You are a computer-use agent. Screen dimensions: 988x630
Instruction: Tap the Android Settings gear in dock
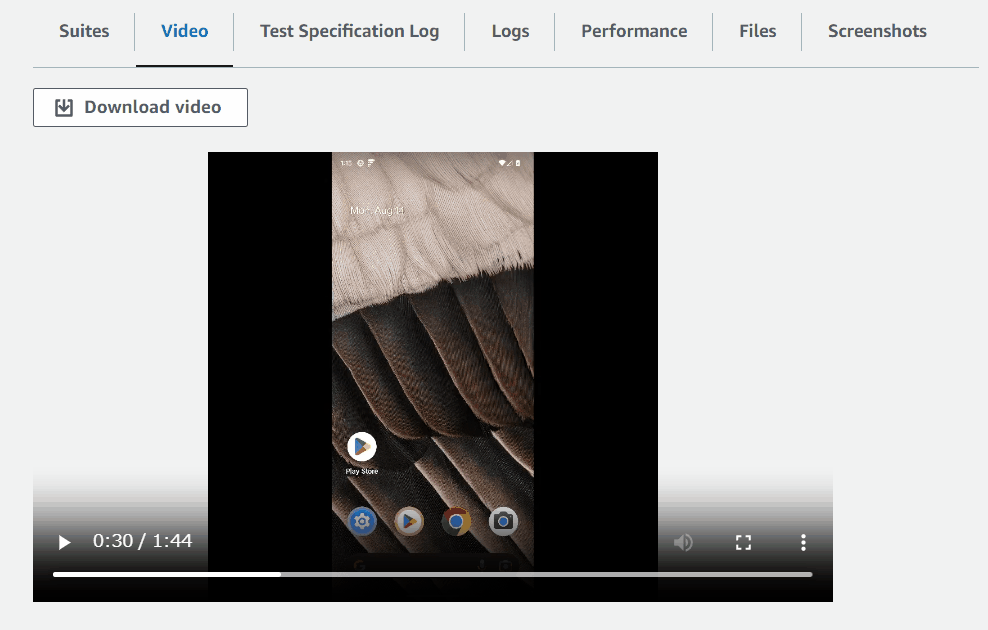click(362, 521)
